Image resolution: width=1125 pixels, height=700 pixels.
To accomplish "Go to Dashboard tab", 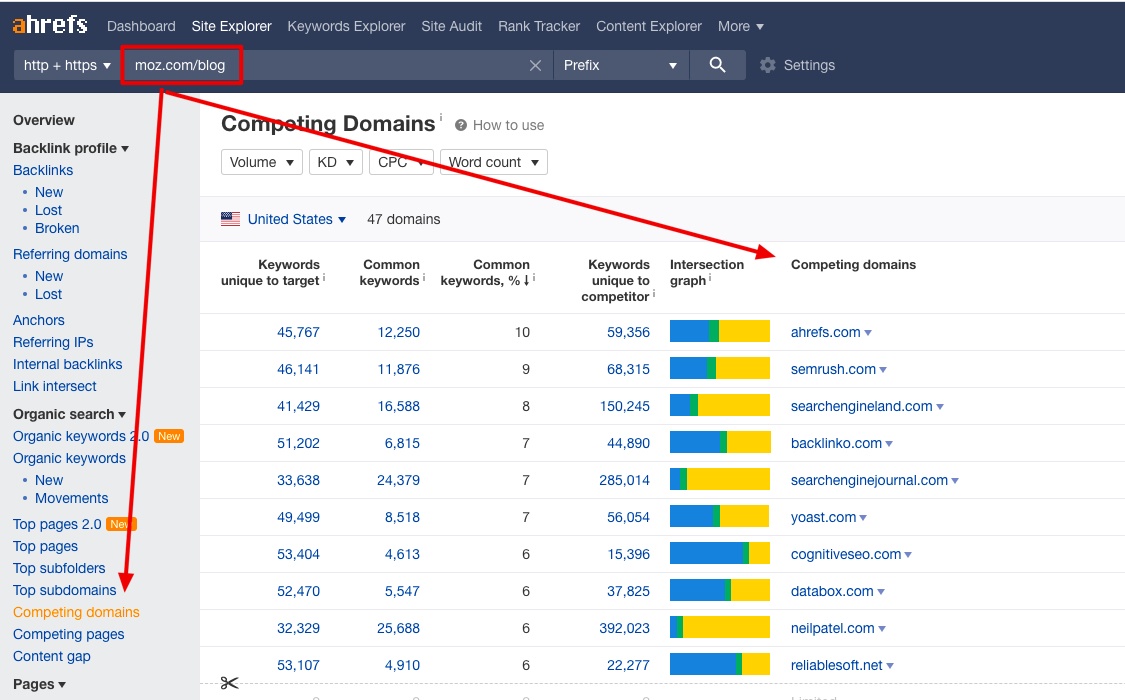I will [x=141, y=27].
